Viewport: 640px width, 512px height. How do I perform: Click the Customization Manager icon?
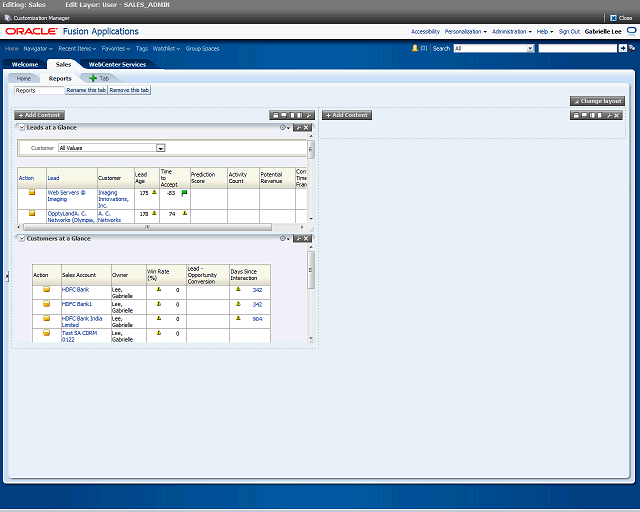[x=8, y=18]
